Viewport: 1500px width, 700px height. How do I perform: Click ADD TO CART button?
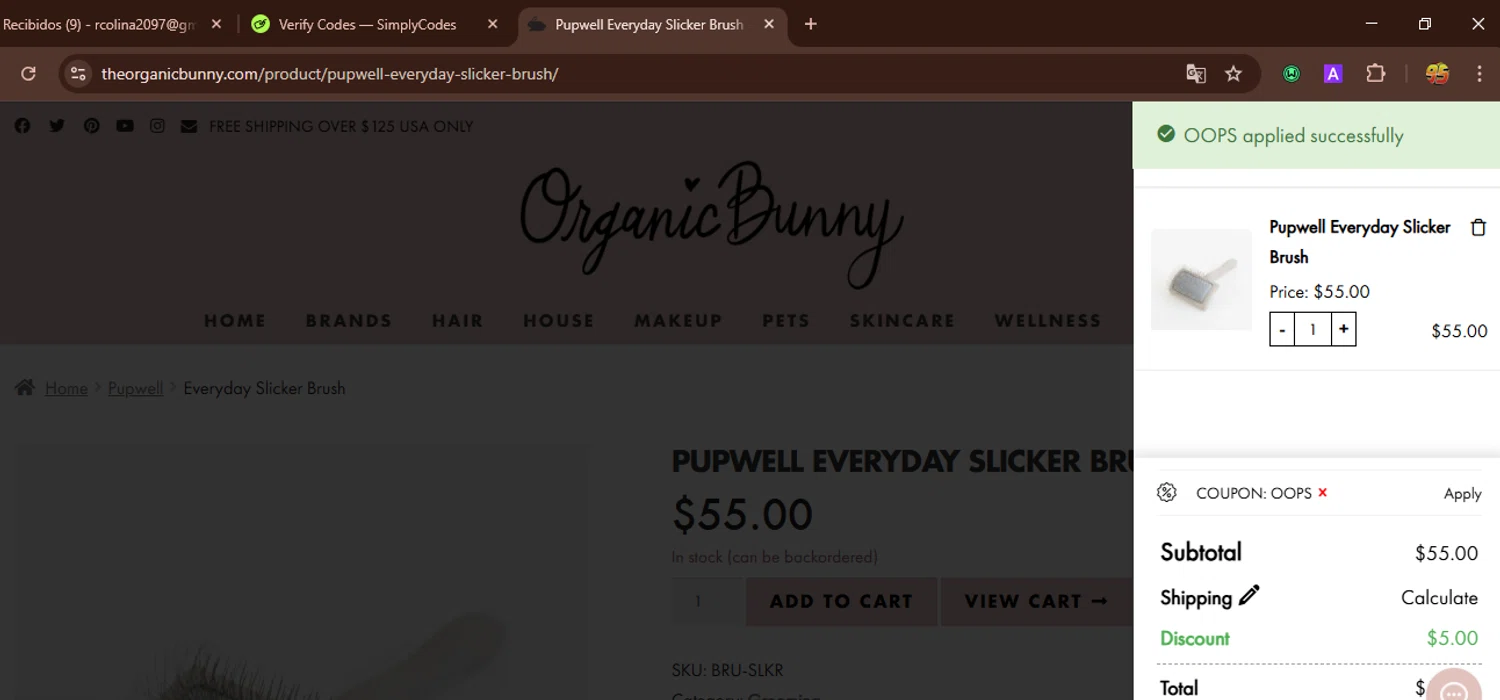(841, 601)
